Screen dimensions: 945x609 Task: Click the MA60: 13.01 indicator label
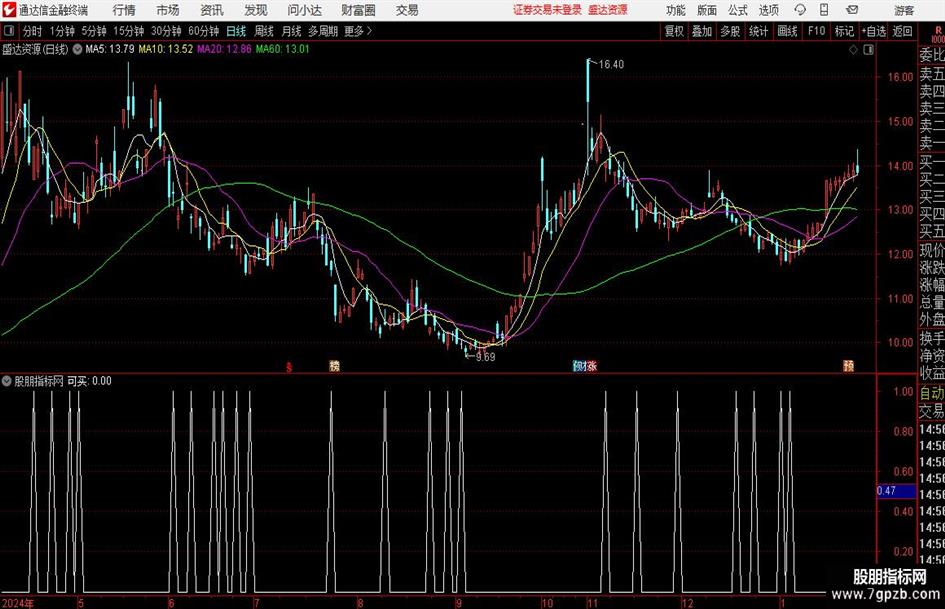pyautogui.click(x=283, y=49)
